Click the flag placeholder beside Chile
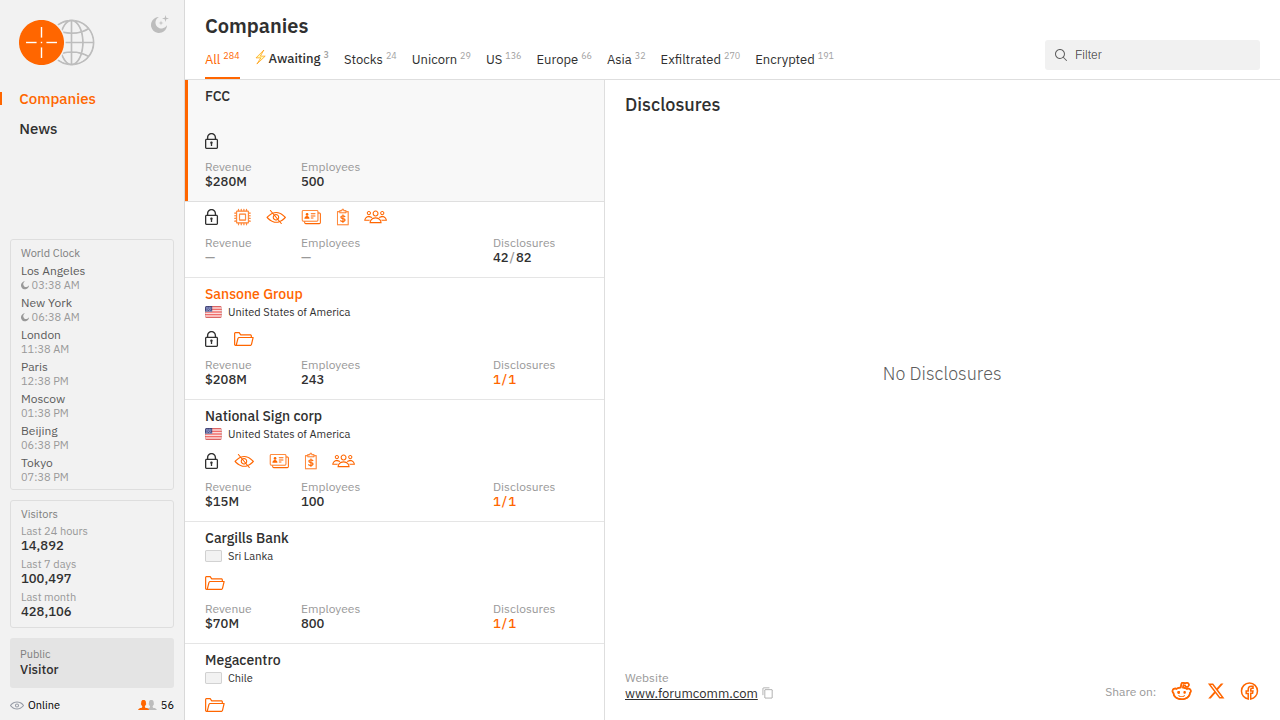Image resolution: width=1280 pixels, height=720 pixels. tap(213, 678)
